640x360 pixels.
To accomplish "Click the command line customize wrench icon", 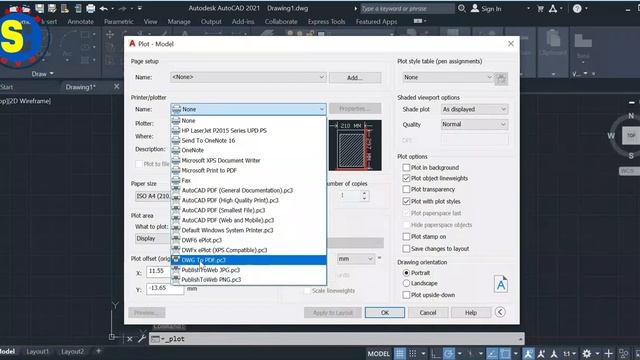I will 142,338.
